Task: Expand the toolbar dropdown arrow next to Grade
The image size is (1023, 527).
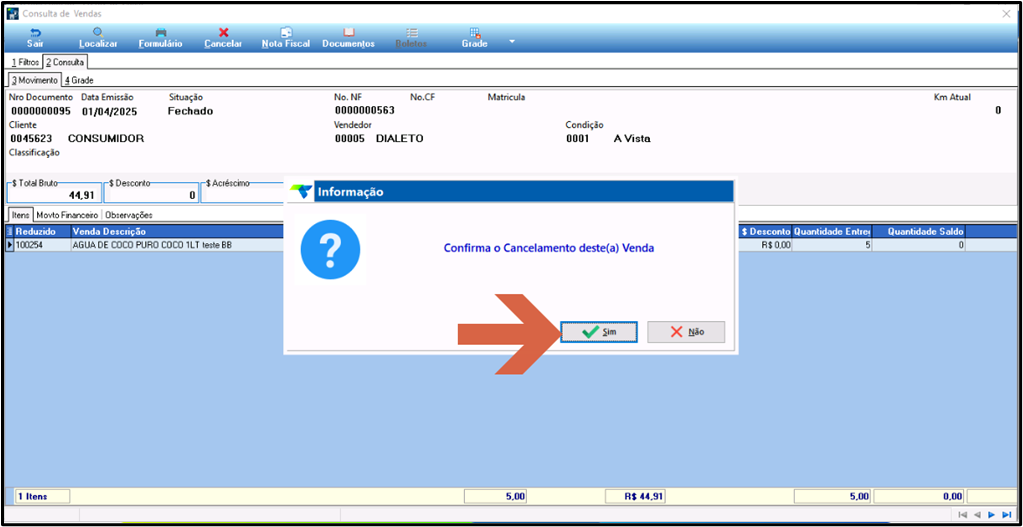Action: (x=512, y=42)
